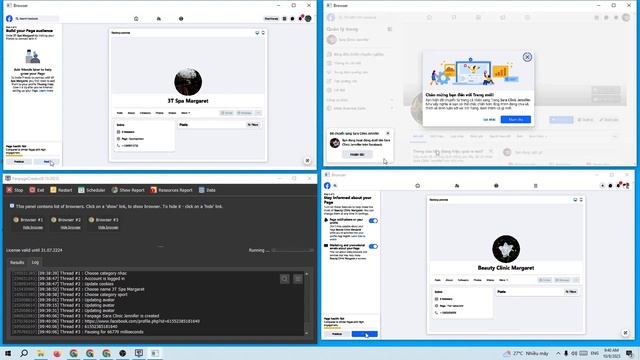Select mobile preview icon for 3T Spa Margaret

[263, 33]
